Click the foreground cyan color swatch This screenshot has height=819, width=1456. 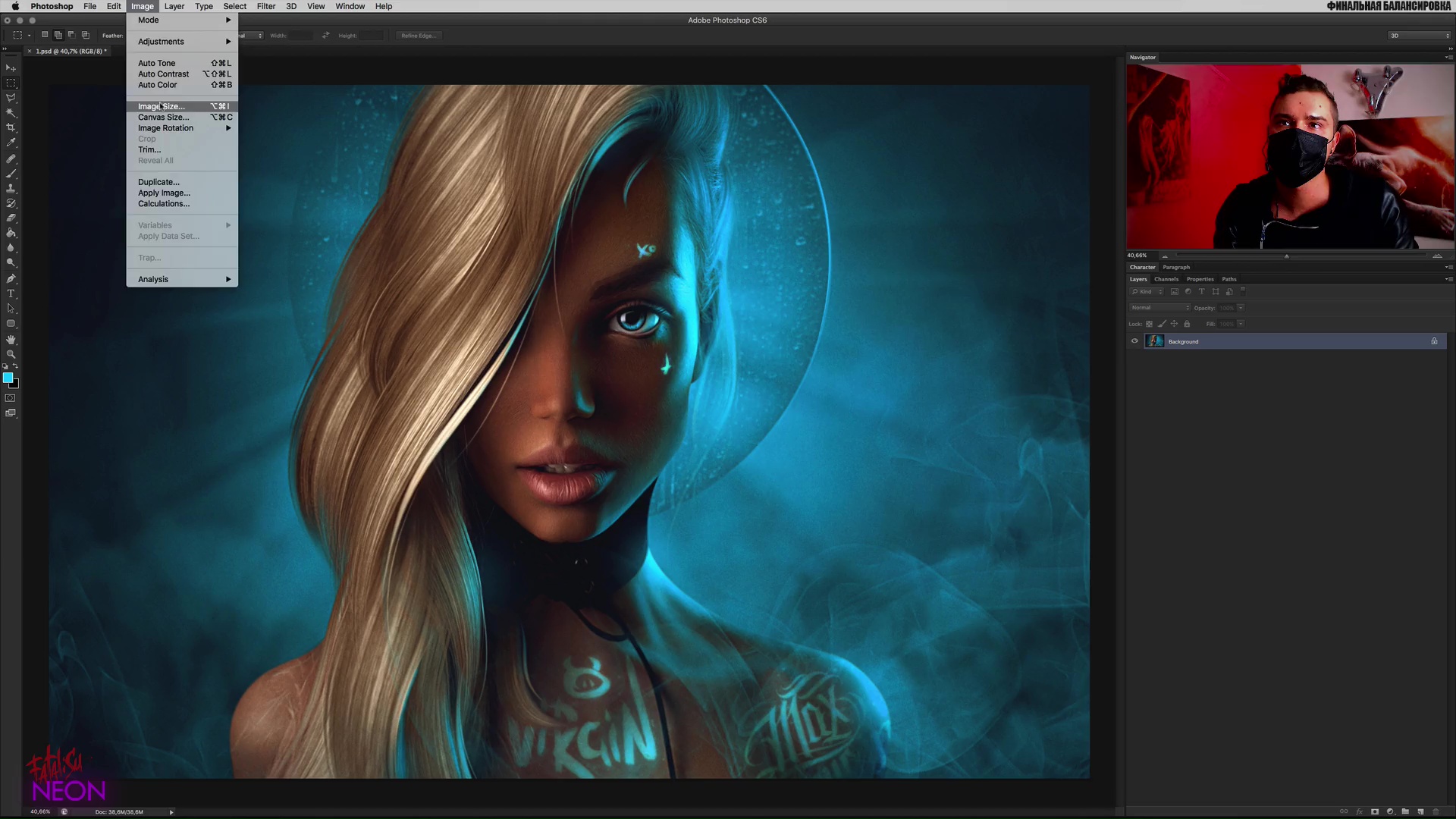click(8, 378)
